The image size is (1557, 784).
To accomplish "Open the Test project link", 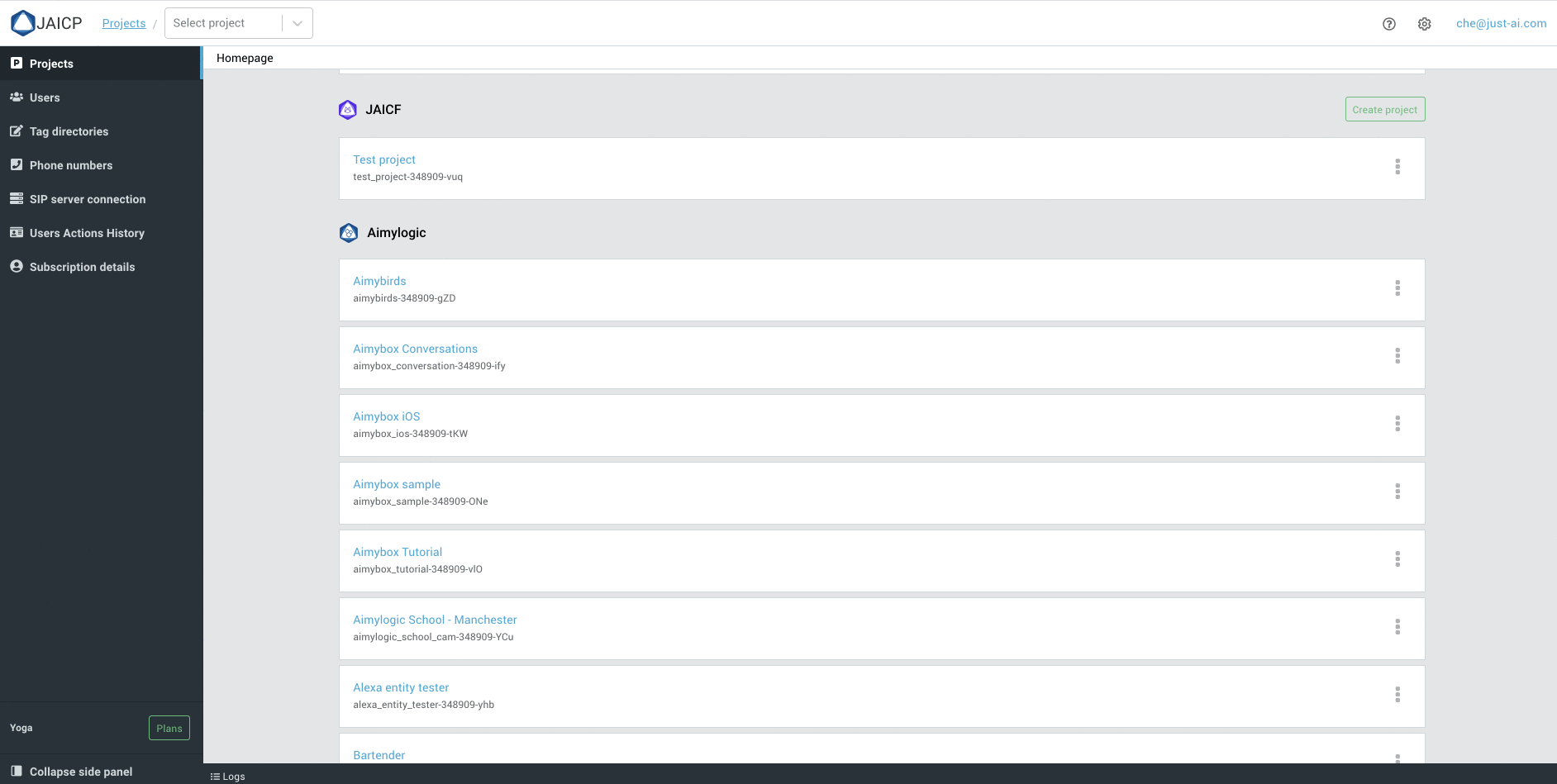I will [x=384, y=159].
